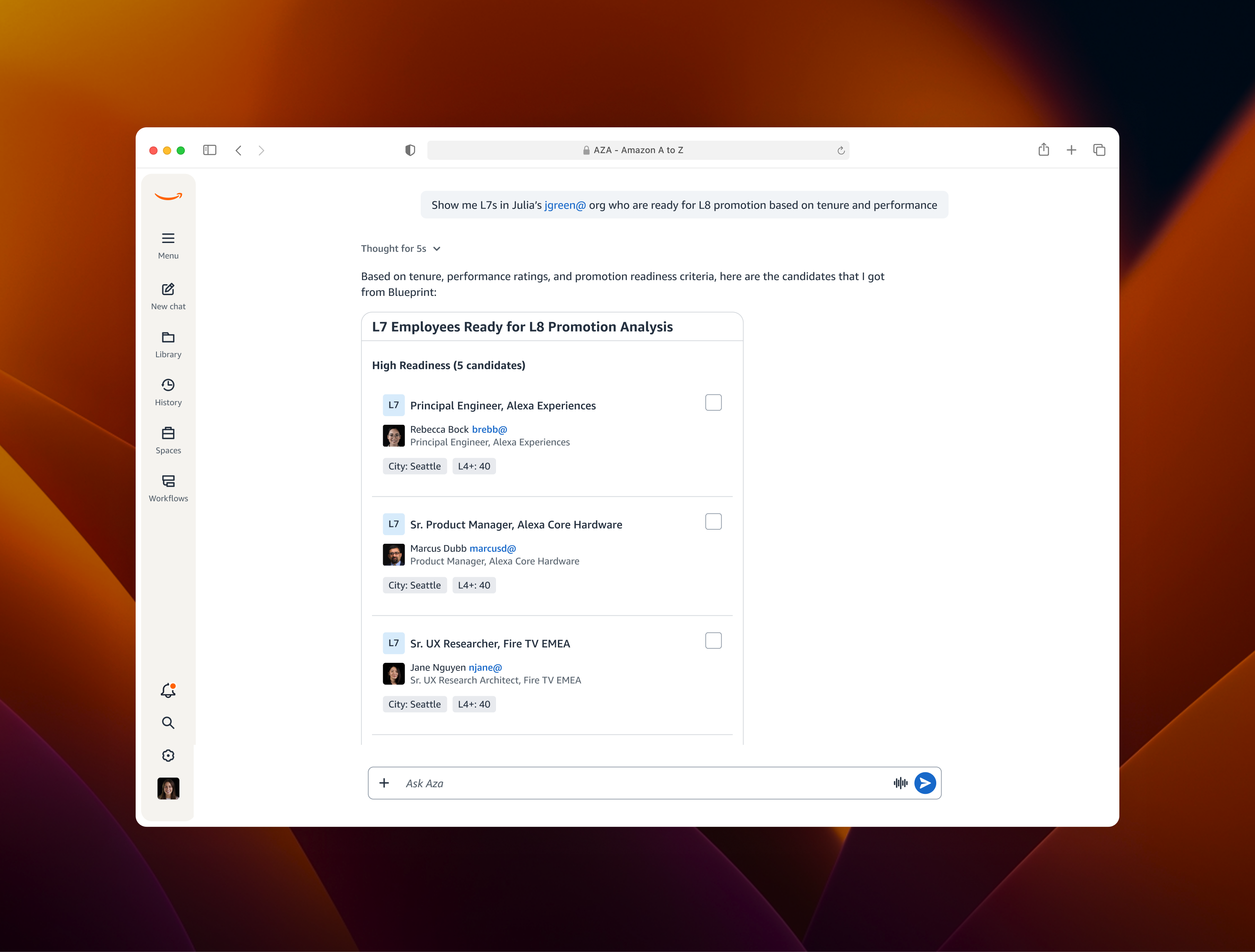Open the Library folder
The height and width of the screenshot is (952, 1255).
(168, 345)
